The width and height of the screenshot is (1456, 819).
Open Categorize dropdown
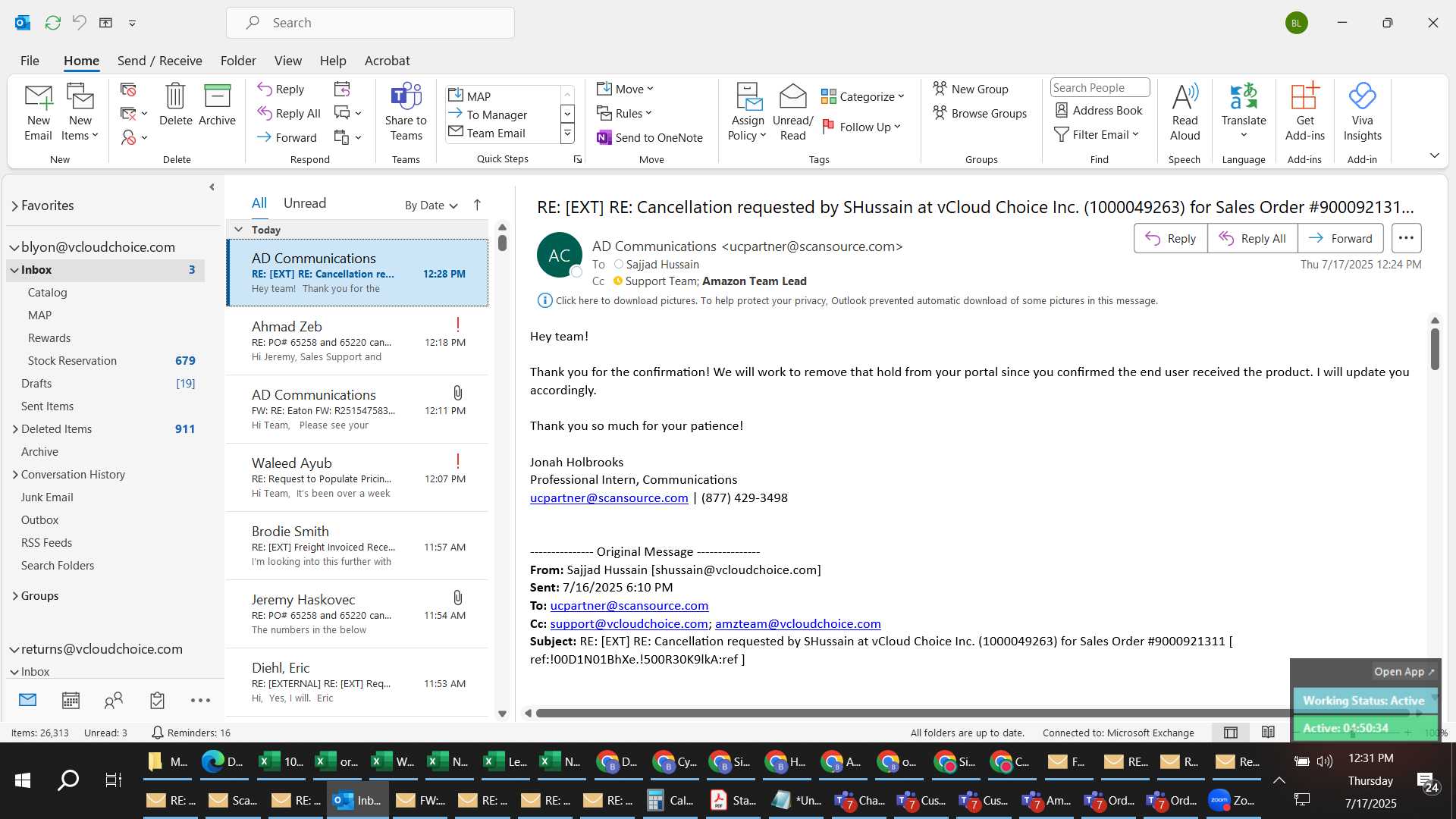[x=863, y=96]
